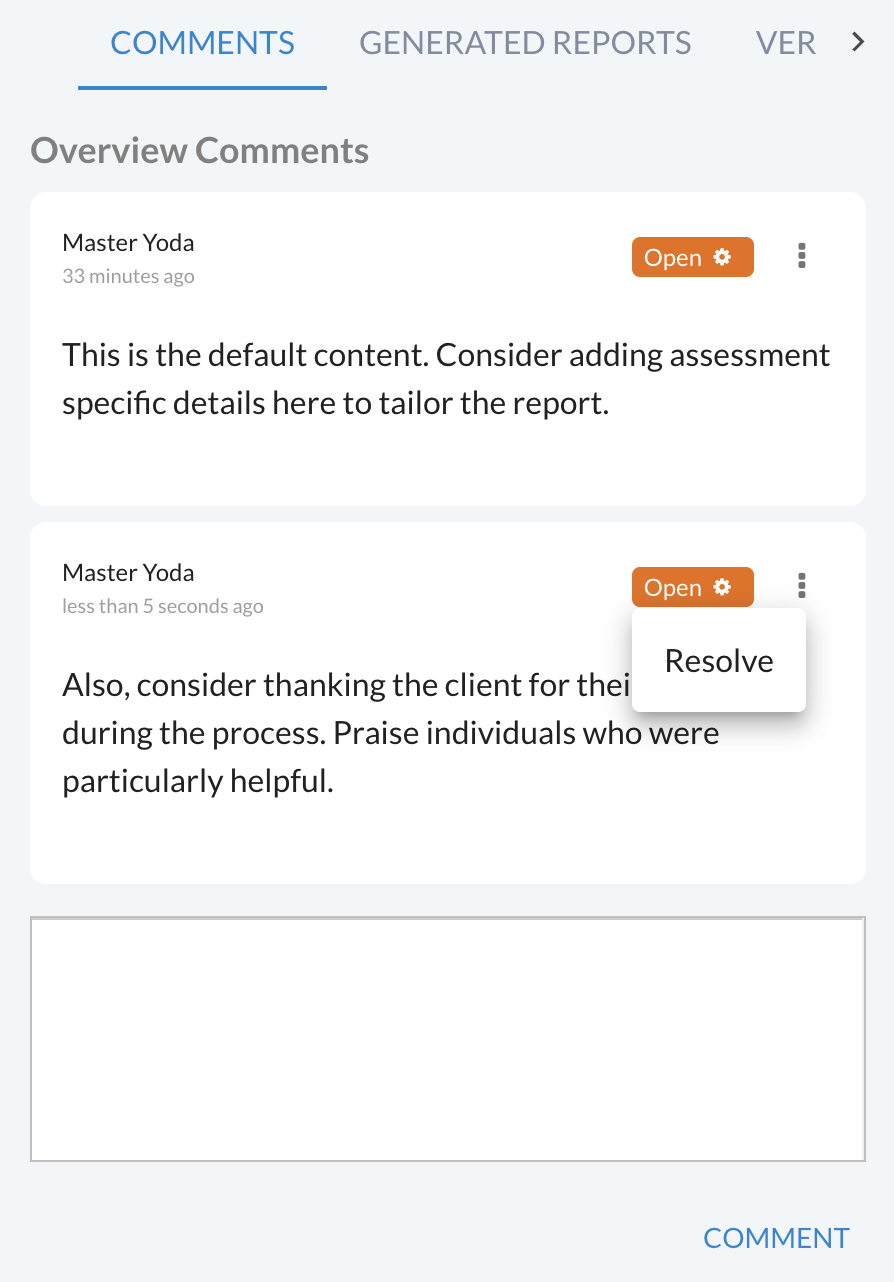Screen dimensions: 894x1282
Task: Click the Overview Comments heading
Action: coord(200,151)
